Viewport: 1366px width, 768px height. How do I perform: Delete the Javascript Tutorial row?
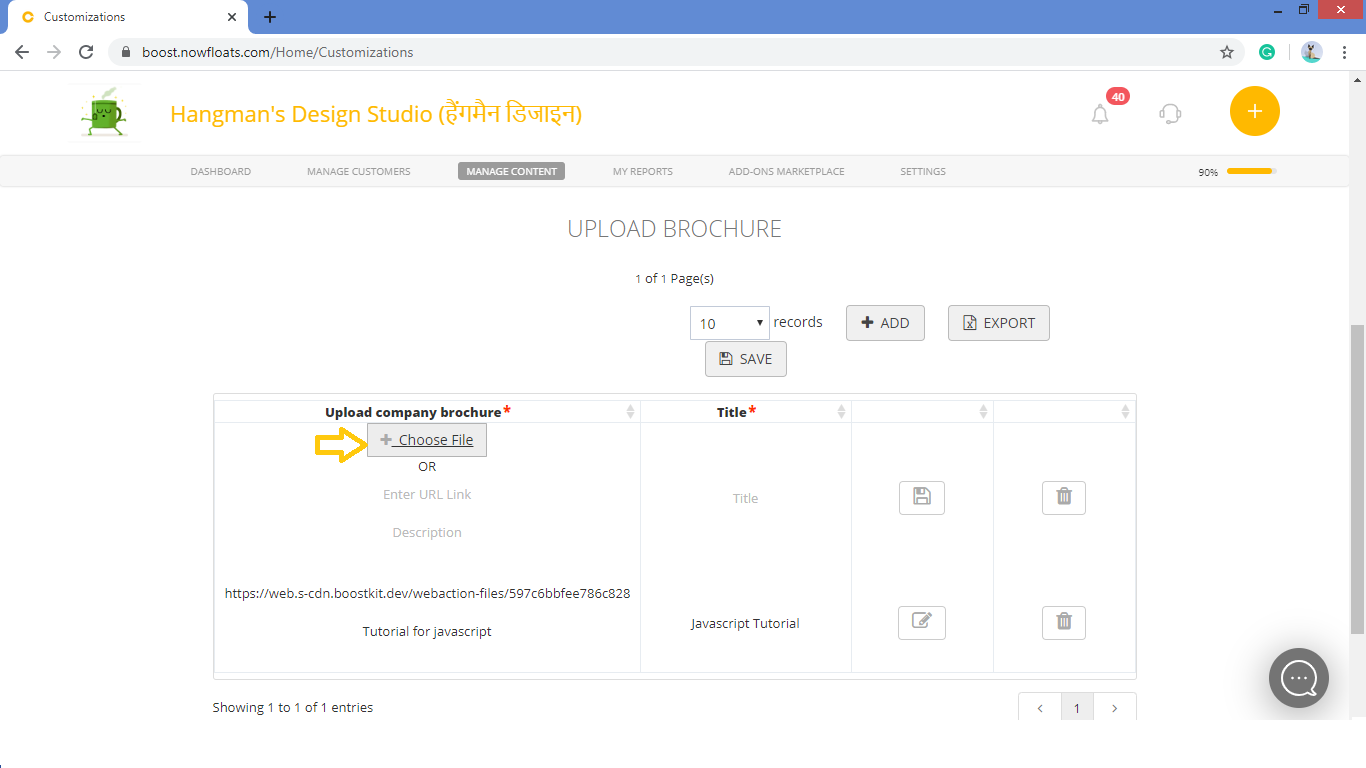(x=1064, y=622)
